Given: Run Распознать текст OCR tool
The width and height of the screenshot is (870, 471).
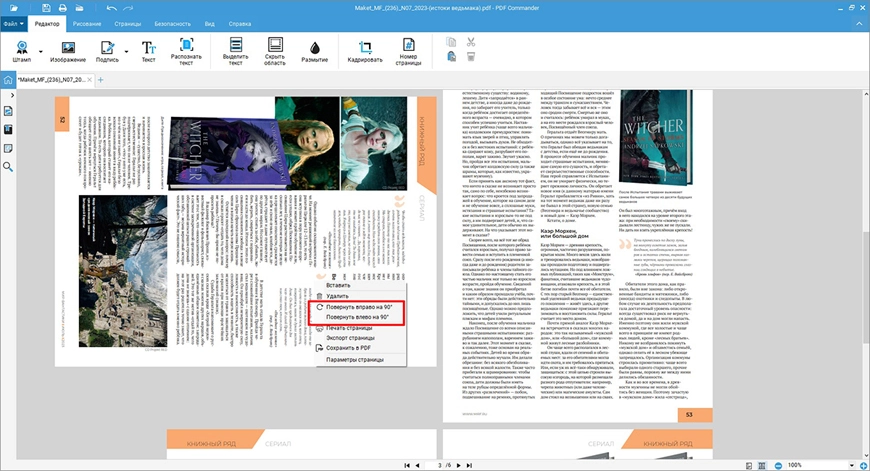Looking at the screenshot, I should (186, 52).
